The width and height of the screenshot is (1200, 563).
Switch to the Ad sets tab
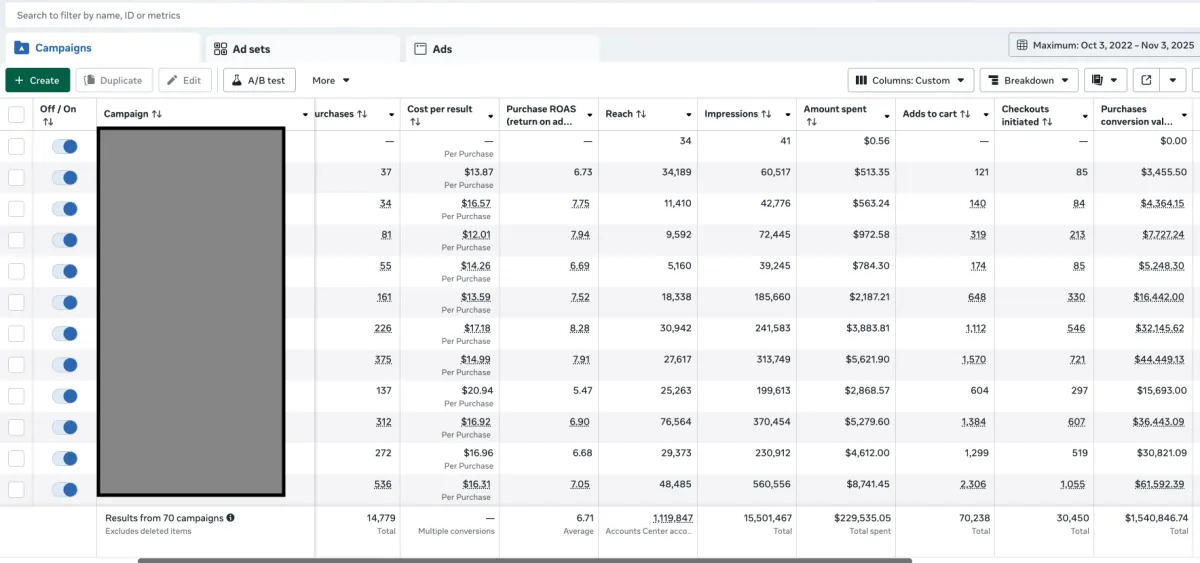pos(250,49)
